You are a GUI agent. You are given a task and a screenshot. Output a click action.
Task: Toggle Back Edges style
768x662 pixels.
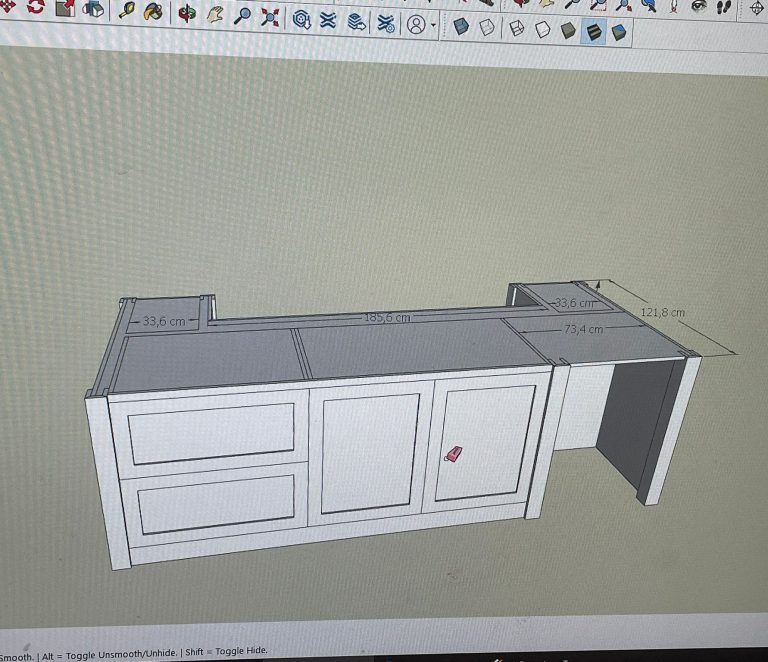(x=487, y=27)
